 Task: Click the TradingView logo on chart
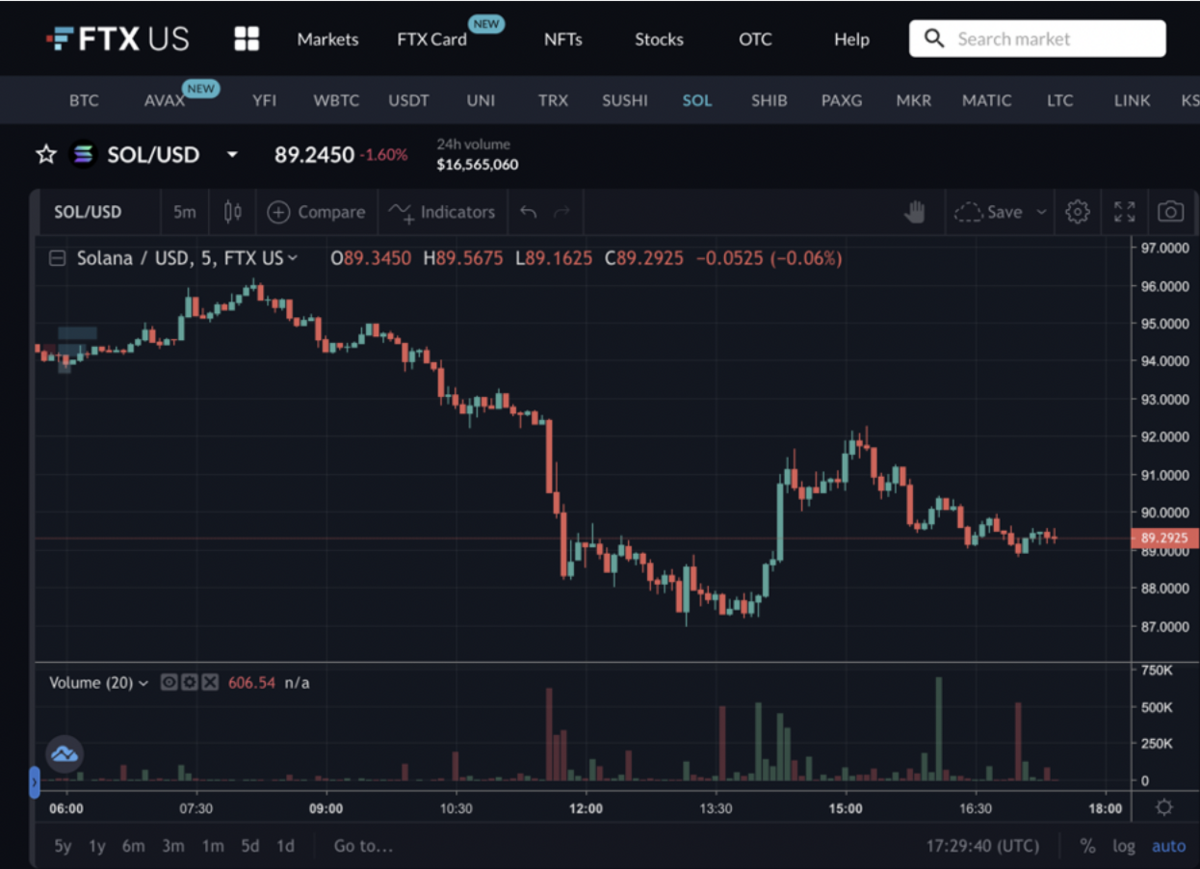point(64,755)
